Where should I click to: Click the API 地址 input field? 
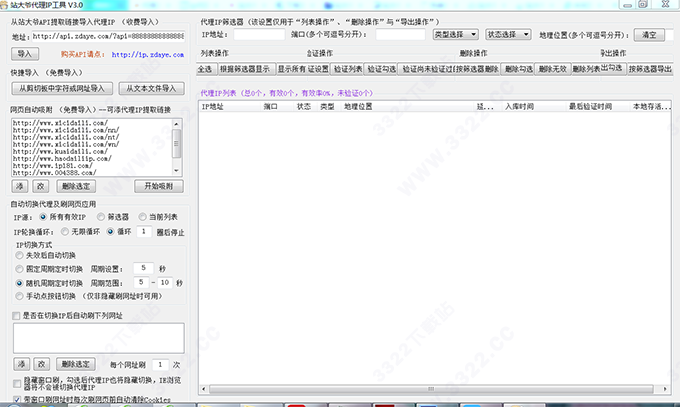click(108, 36)
